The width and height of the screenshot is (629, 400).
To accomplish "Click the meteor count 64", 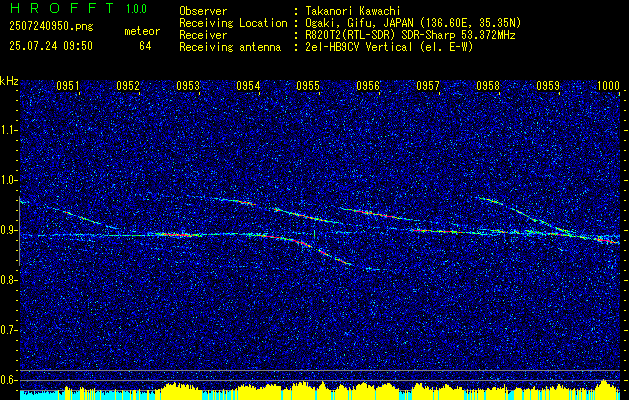I will point(145,46).
